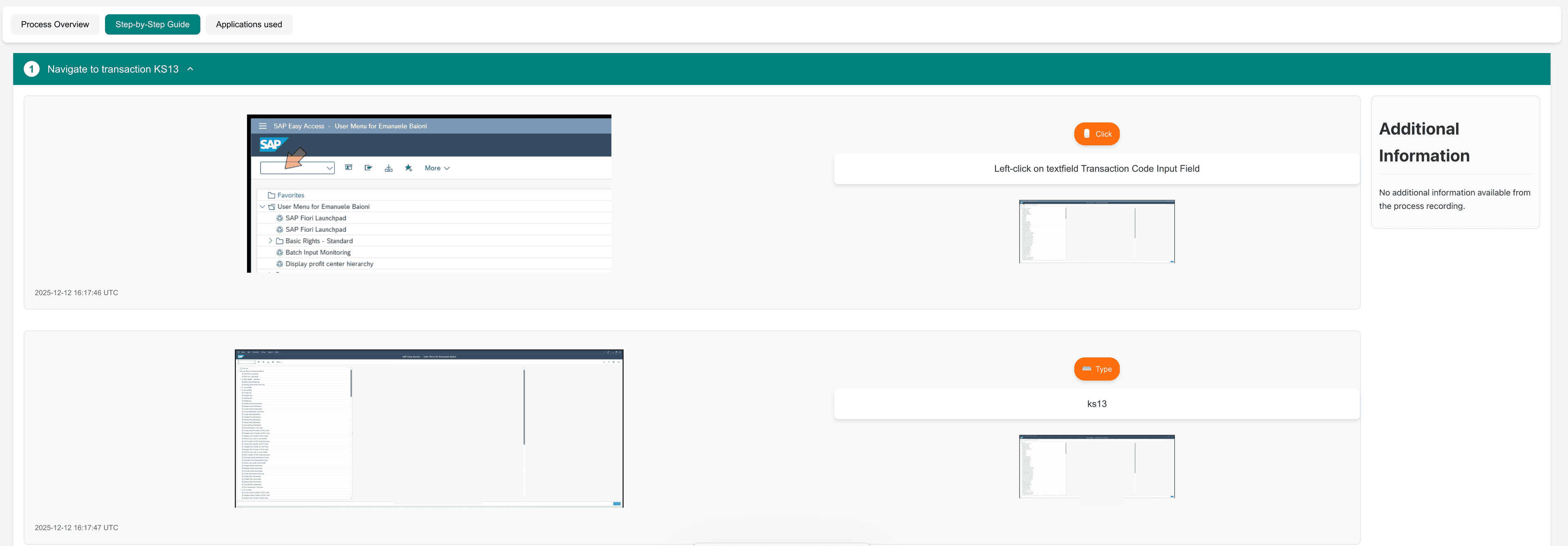The width and height of the screenshot is (1568, 546).
Task: Select 'No additional information available' text
Action: 1454,200
